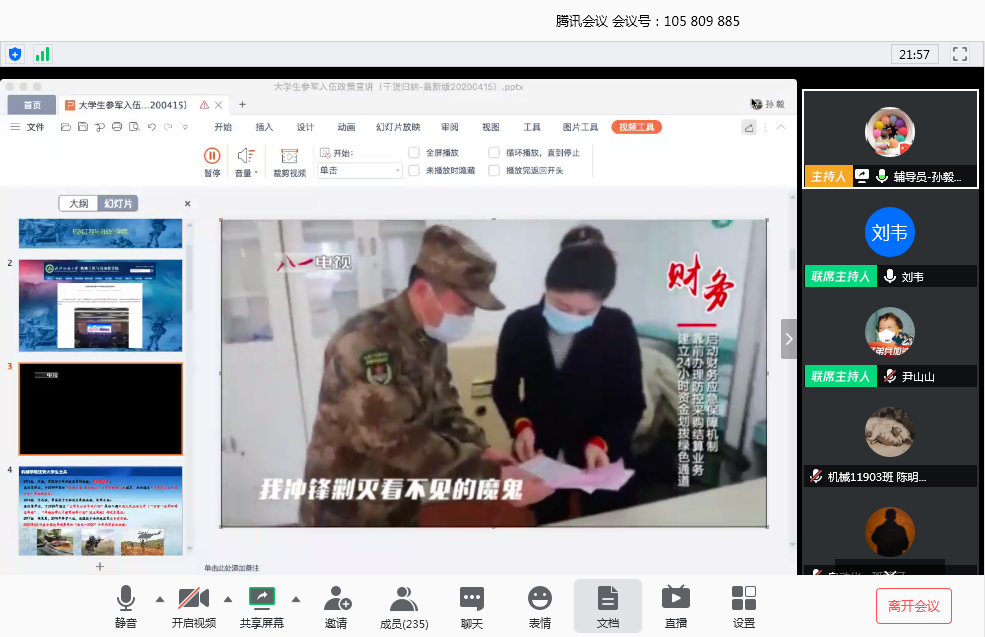The height and width of the screenshot is (637, 985).
Task: Enable the 全屏播放 checkbox
Action: [x=414, y=153]
